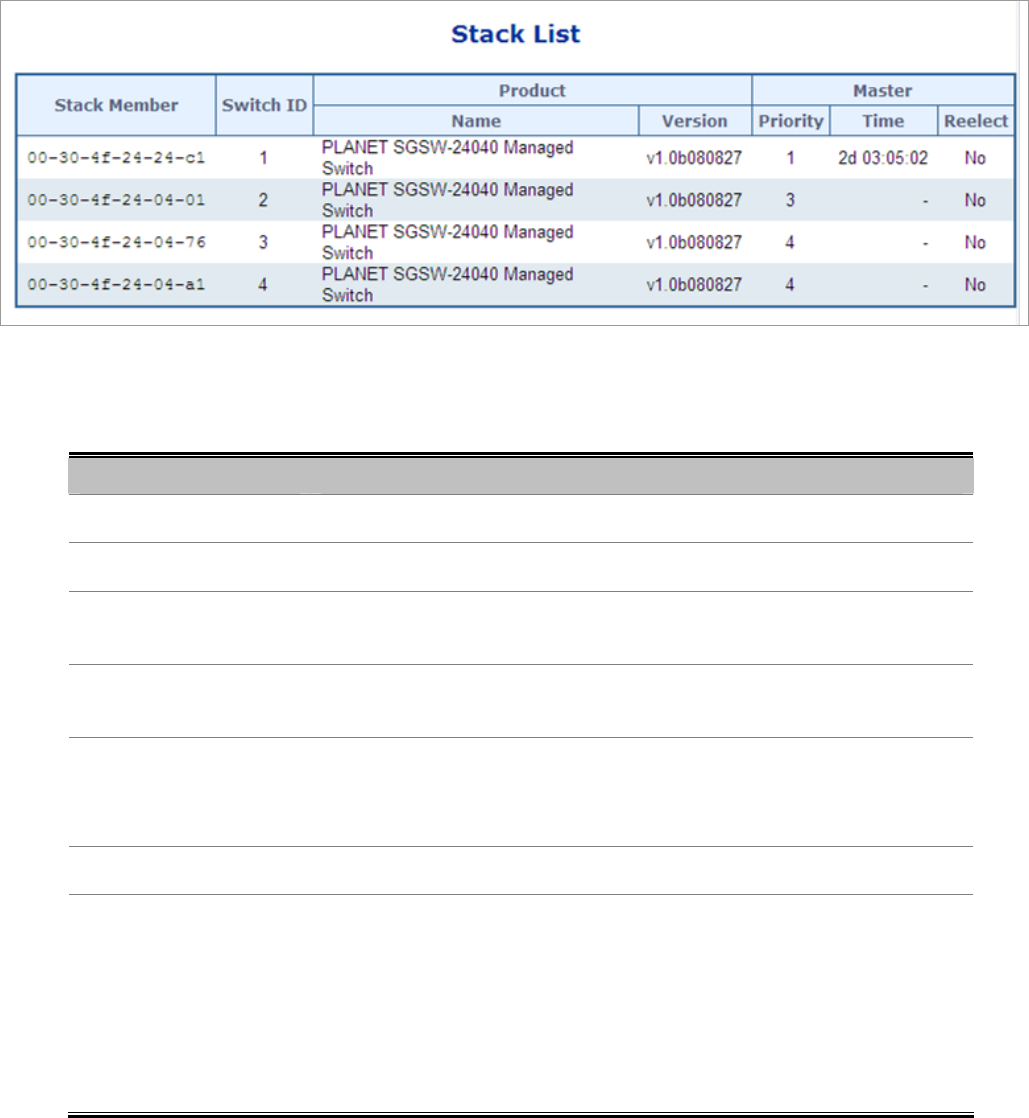
Task: Click priority value 3 in second row
Action: click(x=790, y=200)
